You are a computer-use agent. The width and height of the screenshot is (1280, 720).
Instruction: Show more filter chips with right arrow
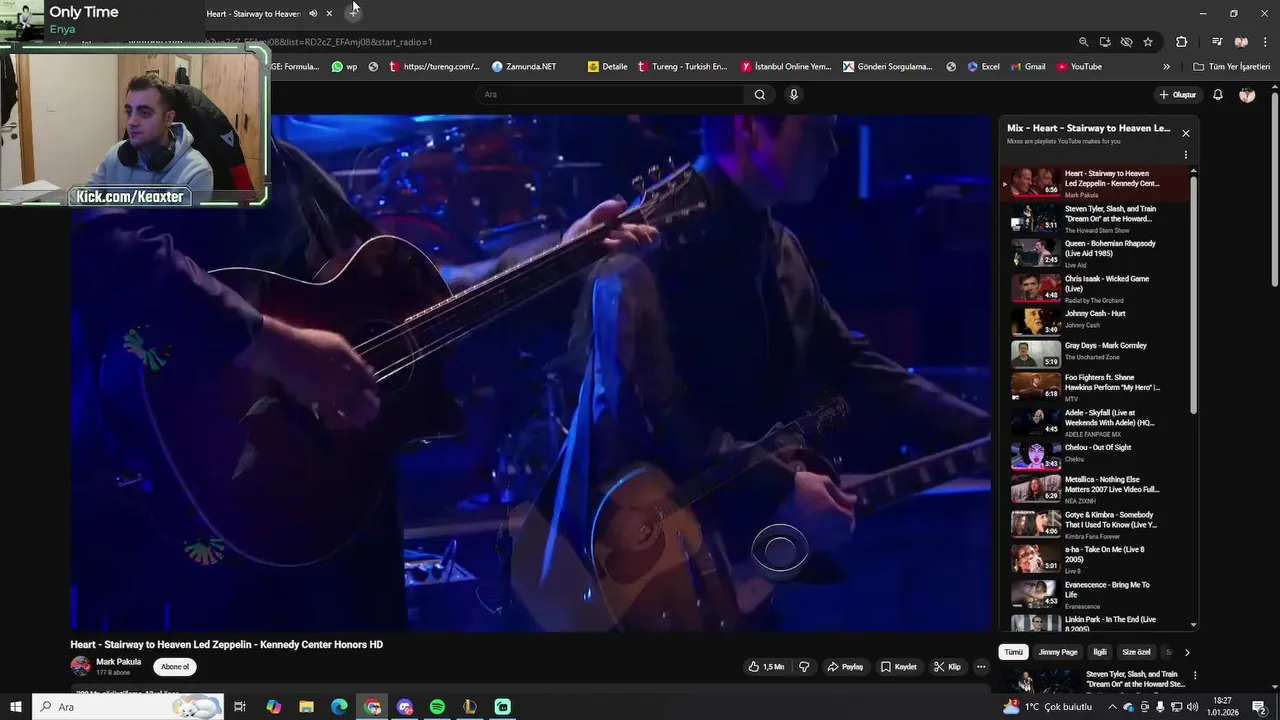tap(1187, 652)
